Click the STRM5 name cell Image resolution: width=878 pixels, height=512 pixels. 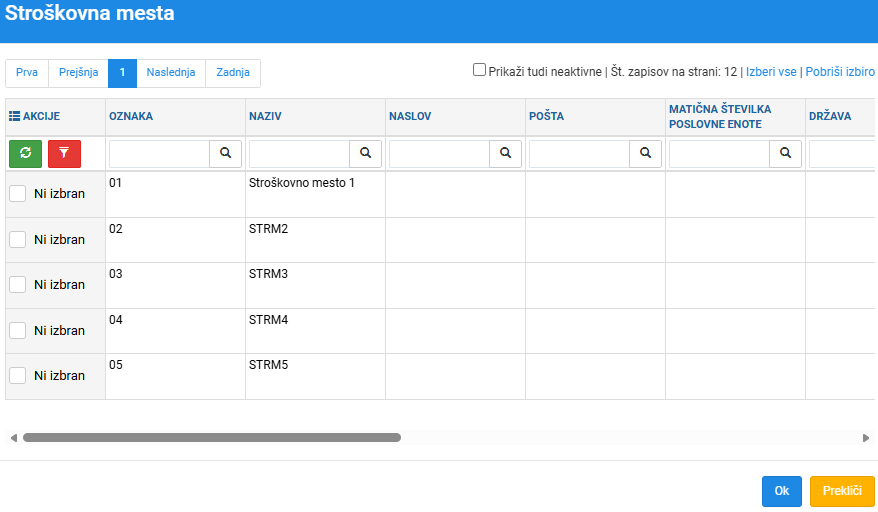315,376
